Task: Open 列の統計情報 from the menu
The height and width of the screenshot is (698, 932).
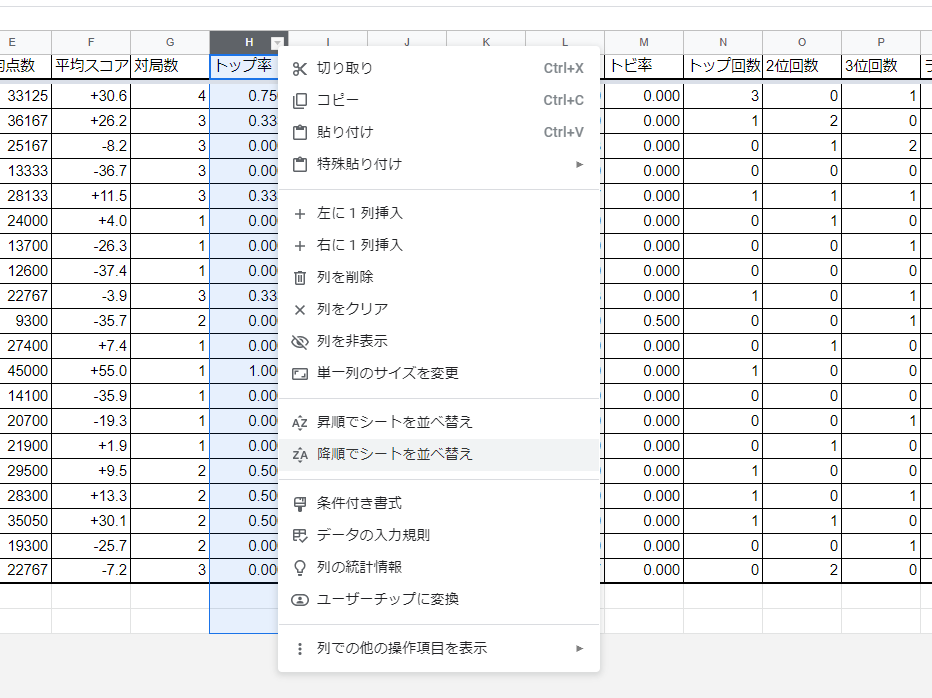Action: tap(439, 567)
